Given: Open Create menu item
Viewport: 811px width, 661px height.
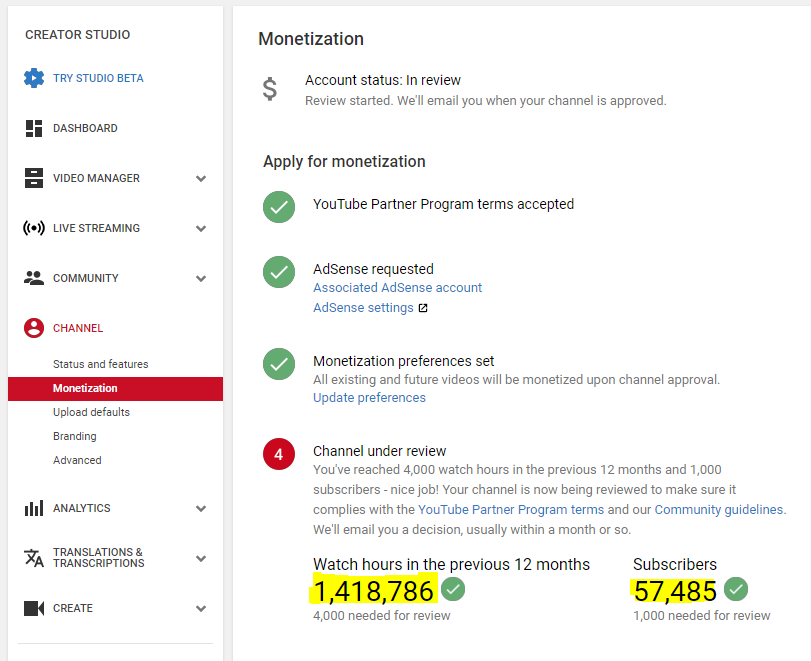Looking at the screenshot, I should pyautogui.click(x=73, y=608).
